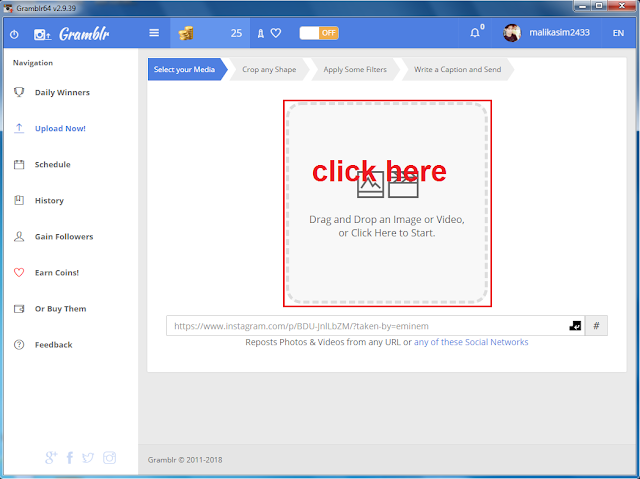Open Daily Winners in navigation
This screenshot has width=640, height=479.
pos(62,93)
